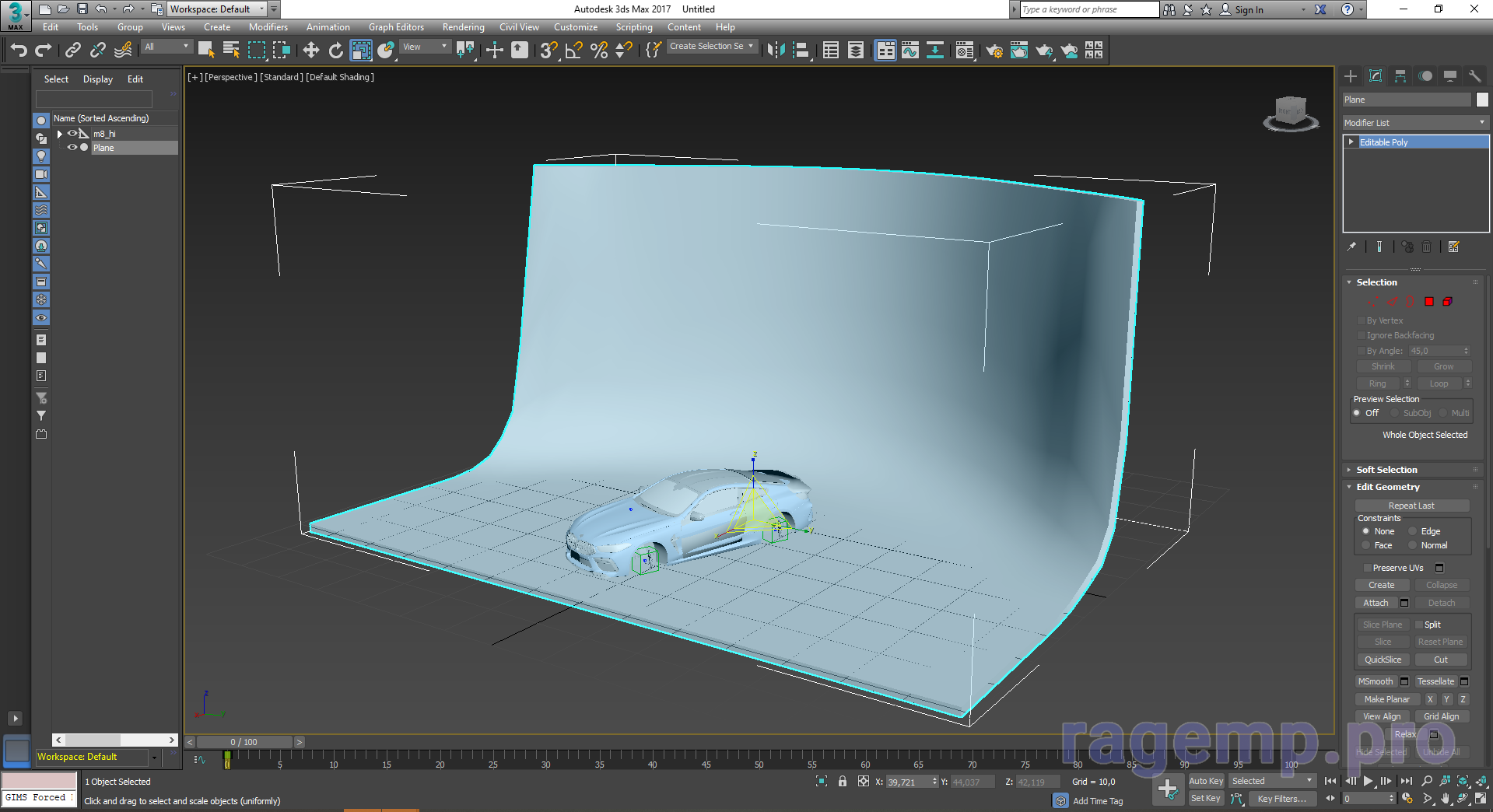Click the Mirror tool icon
This screenshot has height=812, width=1493.
775,51
